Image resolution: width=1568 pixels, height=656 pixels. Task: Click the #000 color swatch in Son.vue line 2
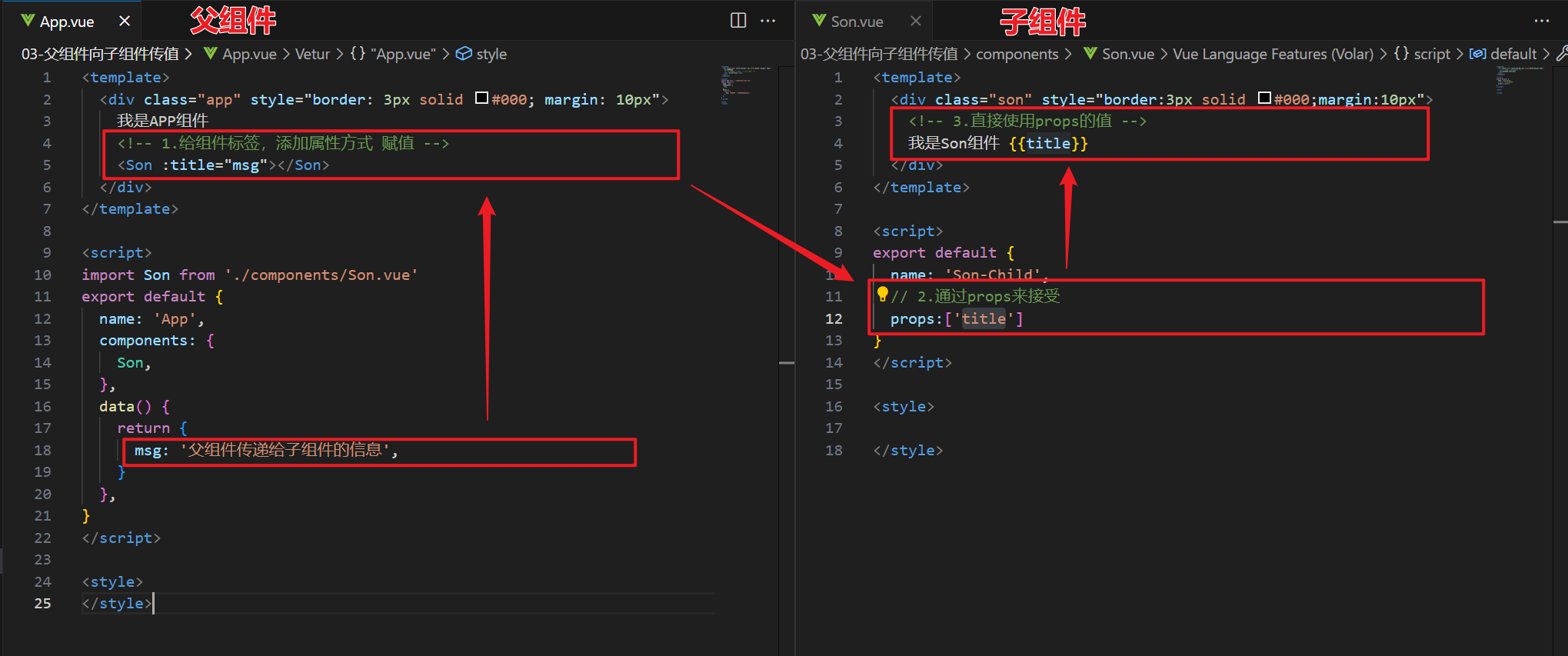1264,98
